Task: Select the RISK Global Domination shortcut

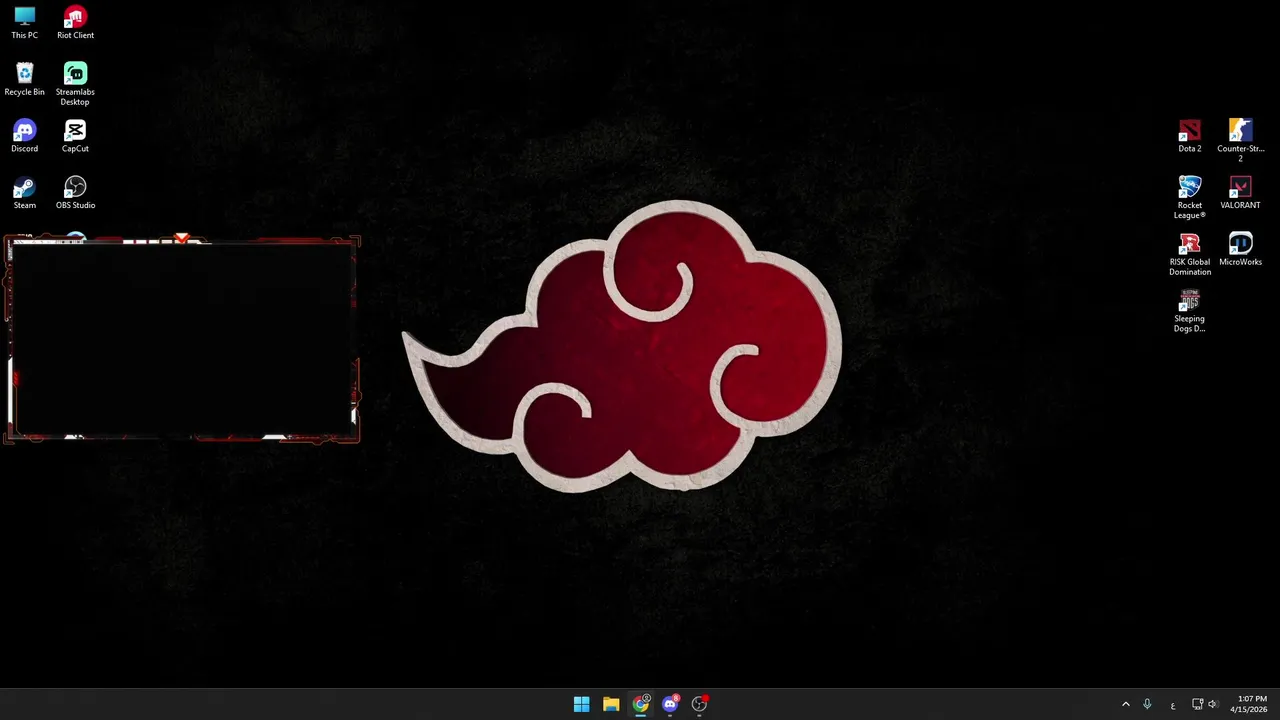Action: click(x=1189, y=255)
